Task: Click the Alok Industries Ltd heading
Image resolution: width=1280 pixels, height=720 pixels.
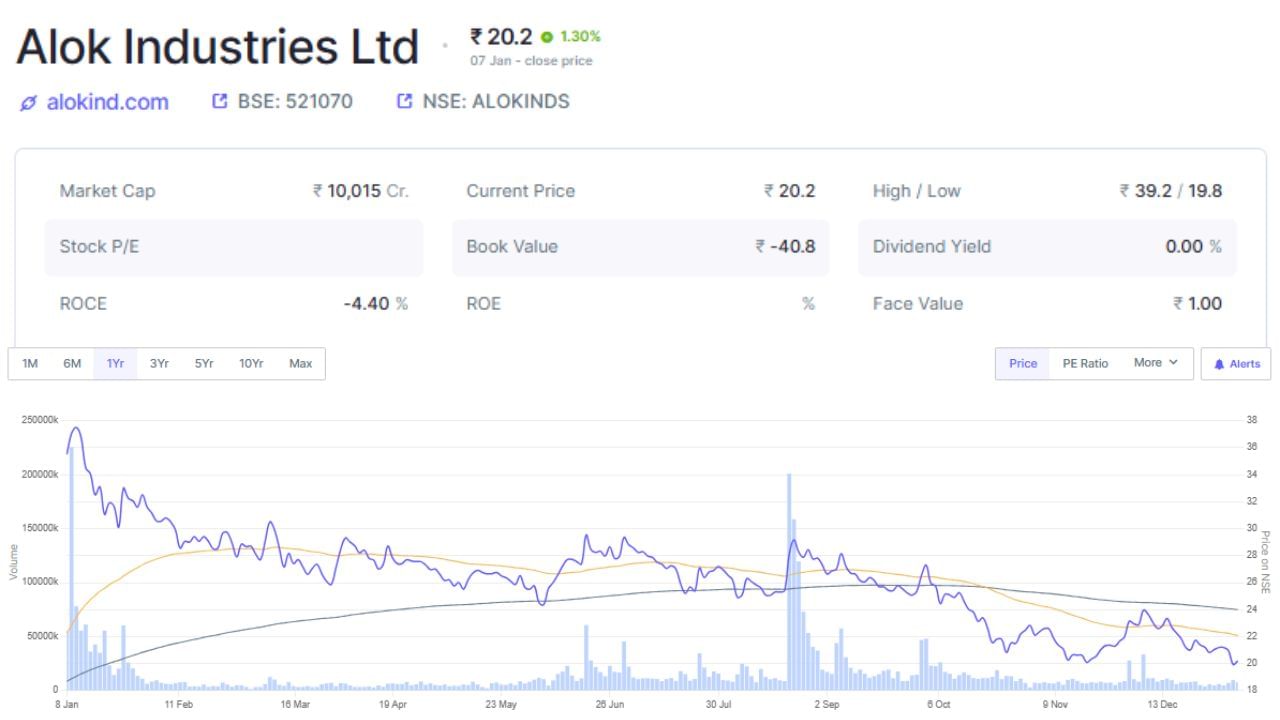Action: (x=217, y=47)
